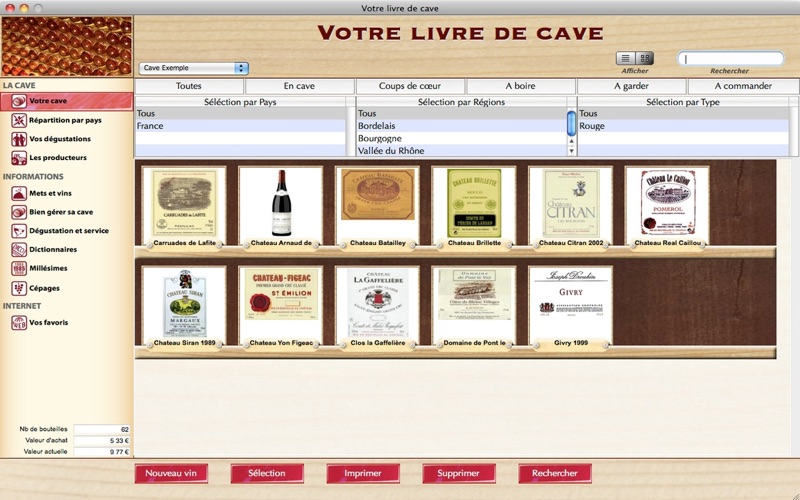Open Mets et vins icon

point(19,193)
